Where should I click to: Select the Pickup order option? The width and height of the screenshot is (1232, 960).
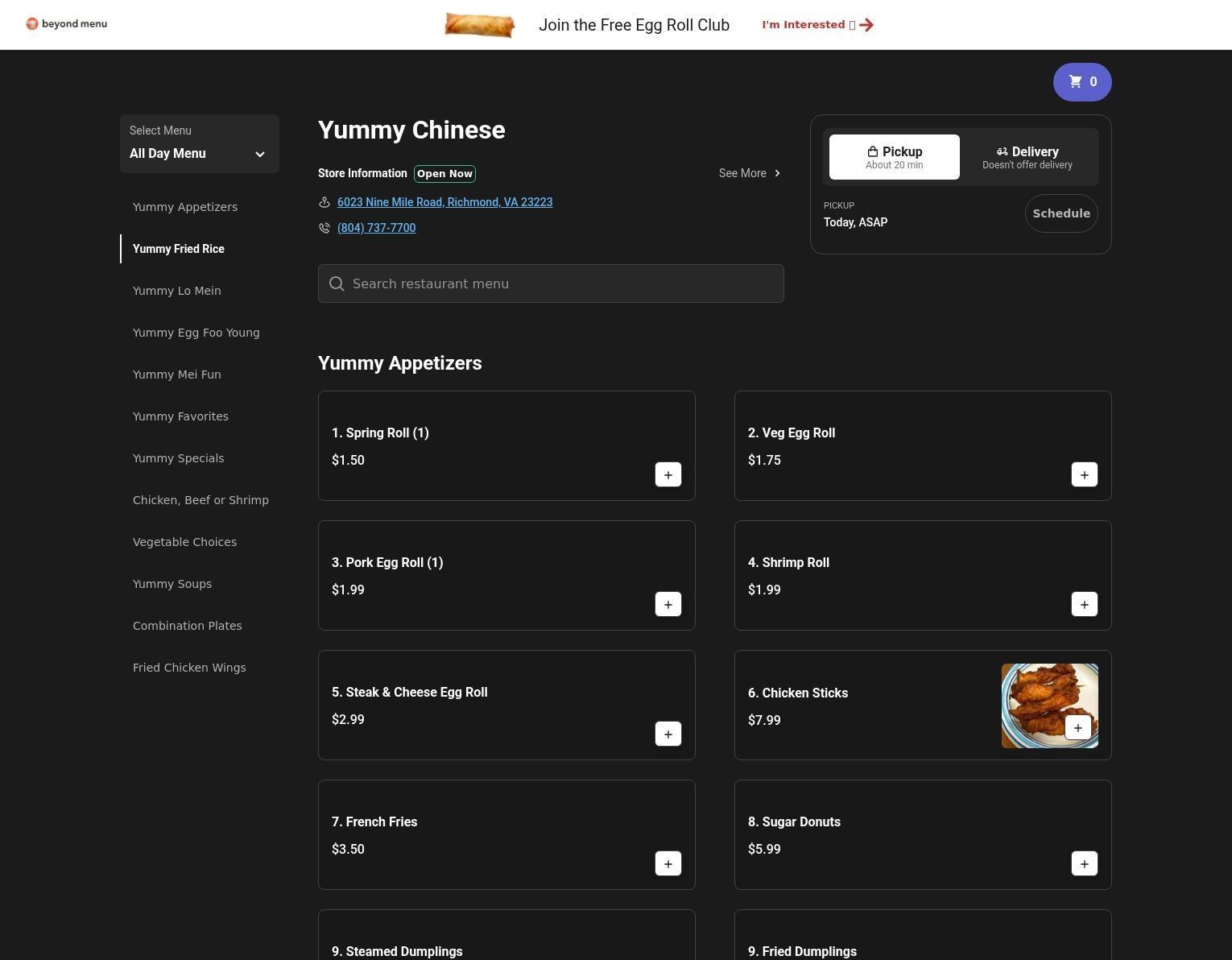tap(895, 157)
